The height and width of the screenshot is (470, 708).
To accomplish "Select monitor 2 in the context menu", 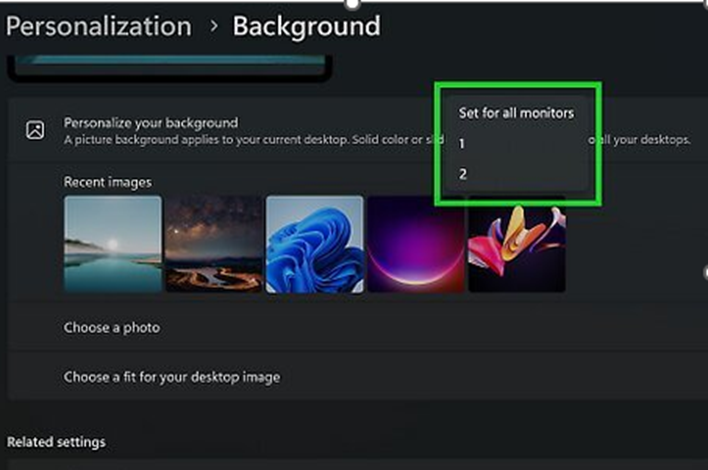I will click(516, 174).
